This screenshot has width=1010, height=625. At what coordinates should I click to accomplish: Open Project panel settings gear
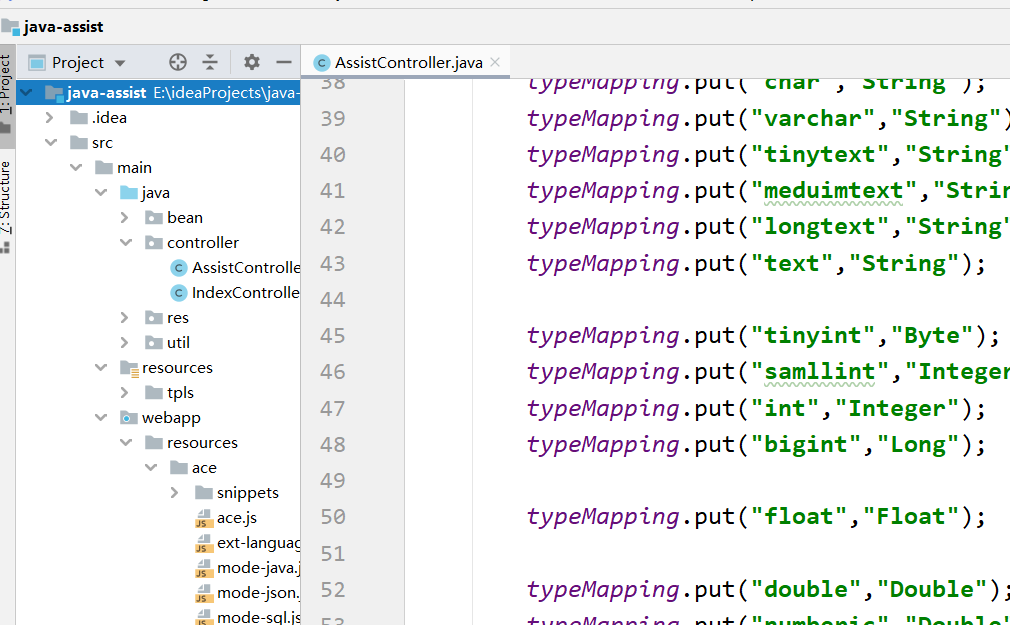pyautogui.click(x=252, y=62)
